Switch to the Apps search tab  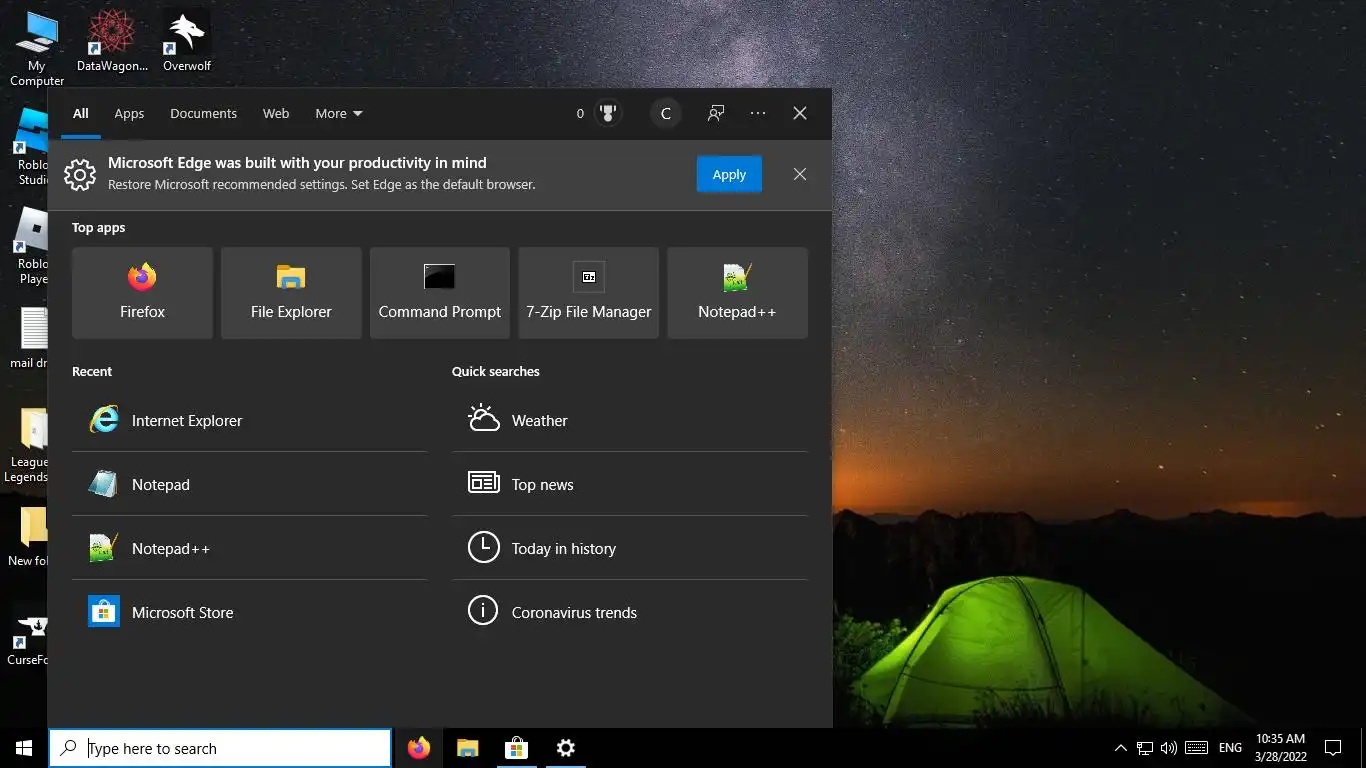[x=129, y=113]
